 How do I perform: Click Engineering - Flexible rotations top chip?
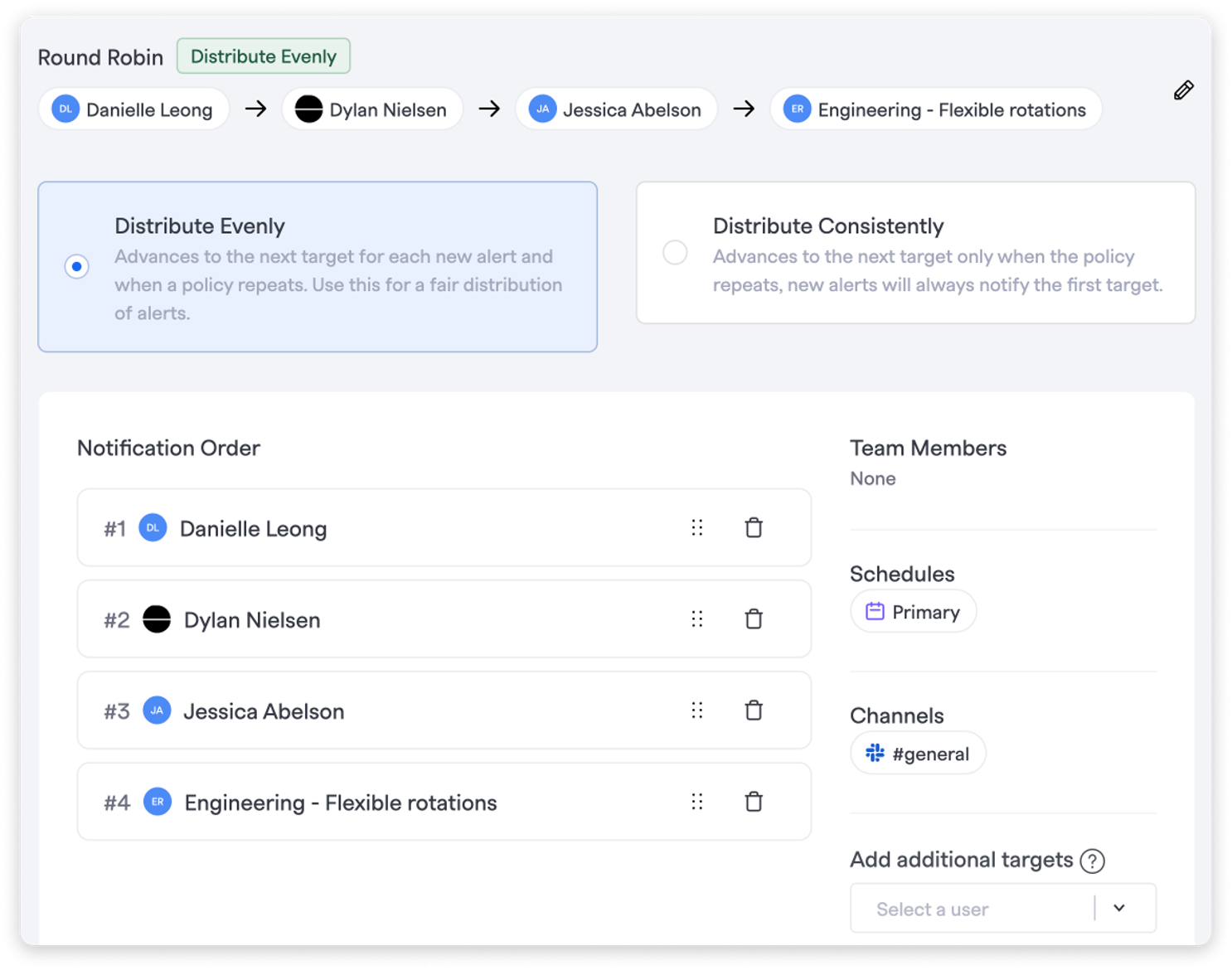(936, 109)
